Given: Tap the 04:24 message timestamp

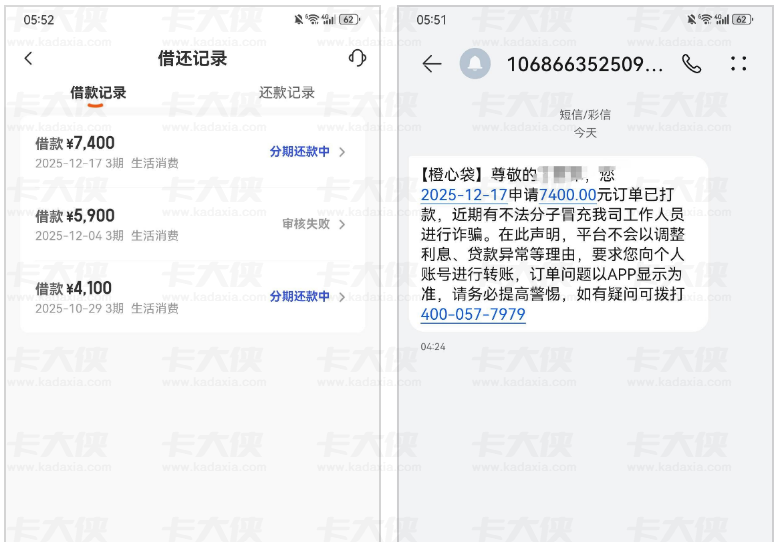Looking at the screenshot, I should [x=433, y=347].
